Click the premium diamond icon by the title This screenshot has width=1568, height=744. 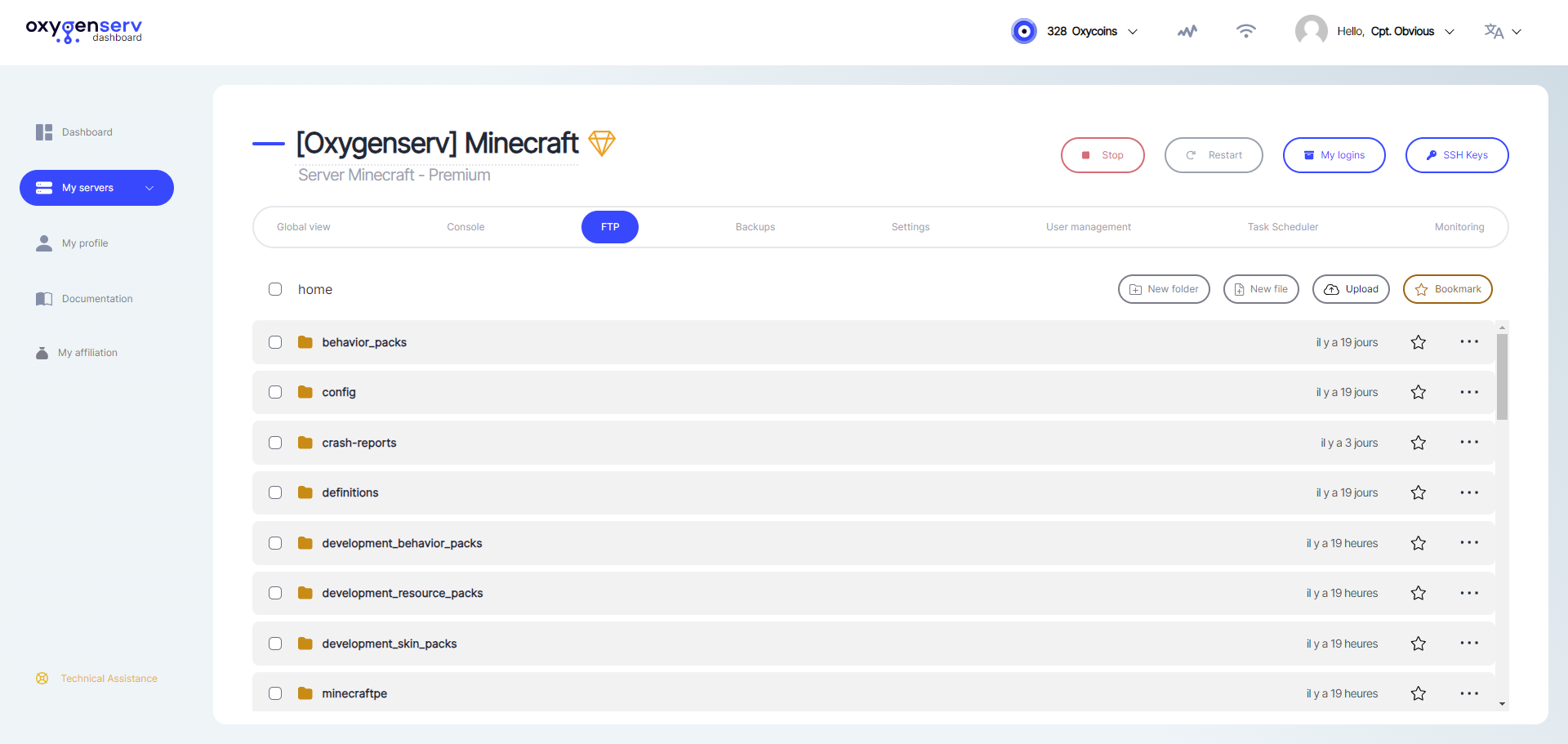point(602,143)
